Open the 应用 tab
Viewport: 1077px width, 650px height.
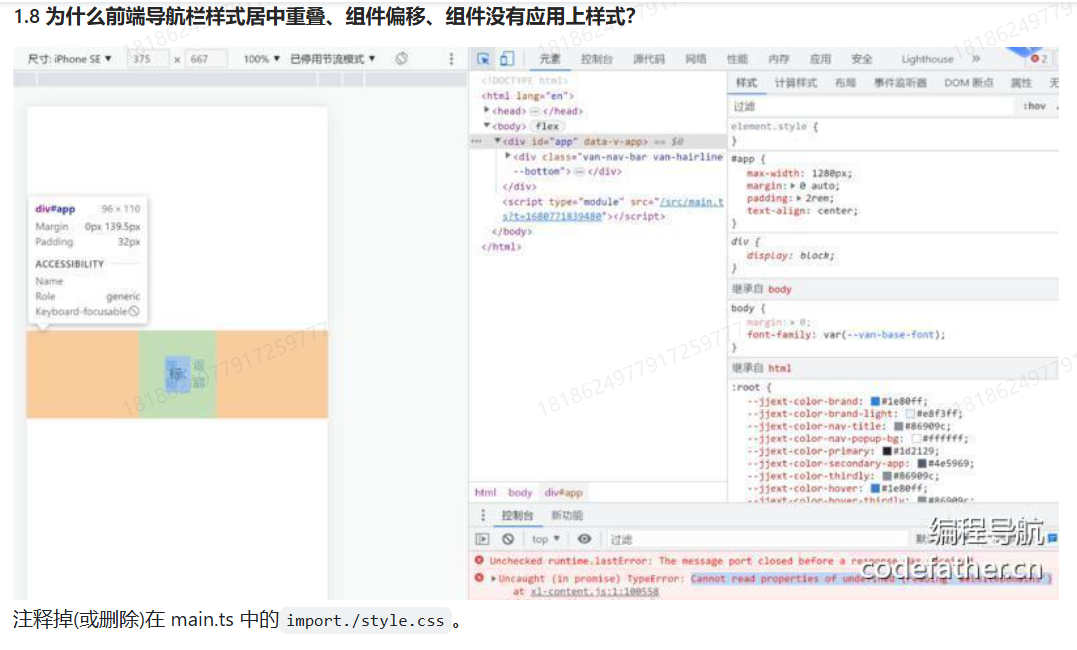[820, 59]
